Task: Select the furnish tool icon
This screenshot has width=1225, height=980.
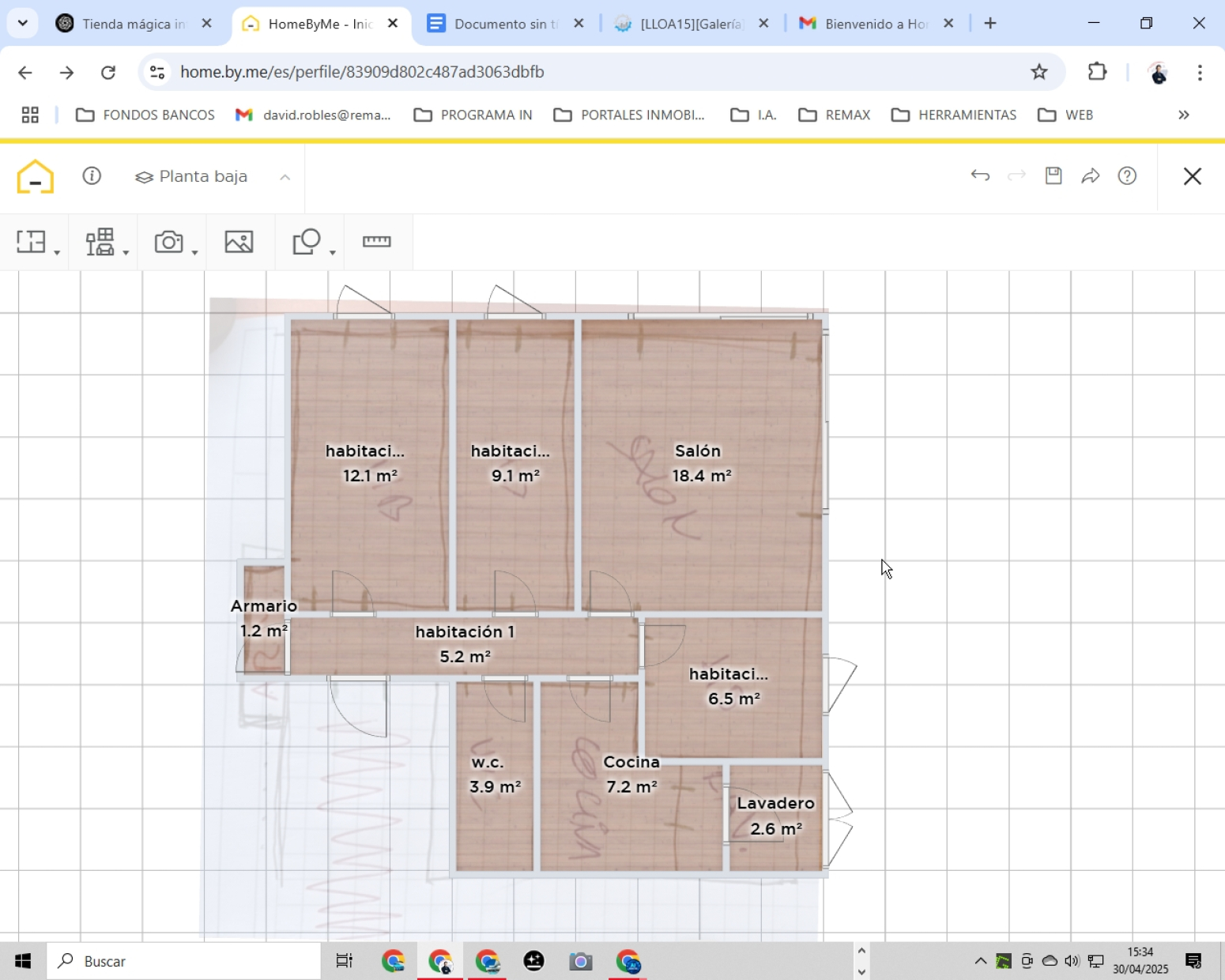Action: (100, 241)
